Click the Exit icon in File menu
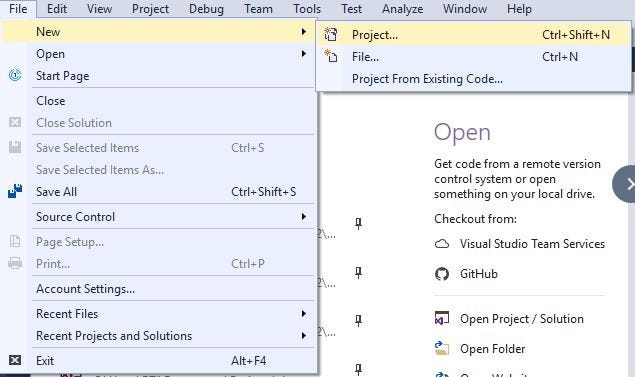 [x=15, y=360]
